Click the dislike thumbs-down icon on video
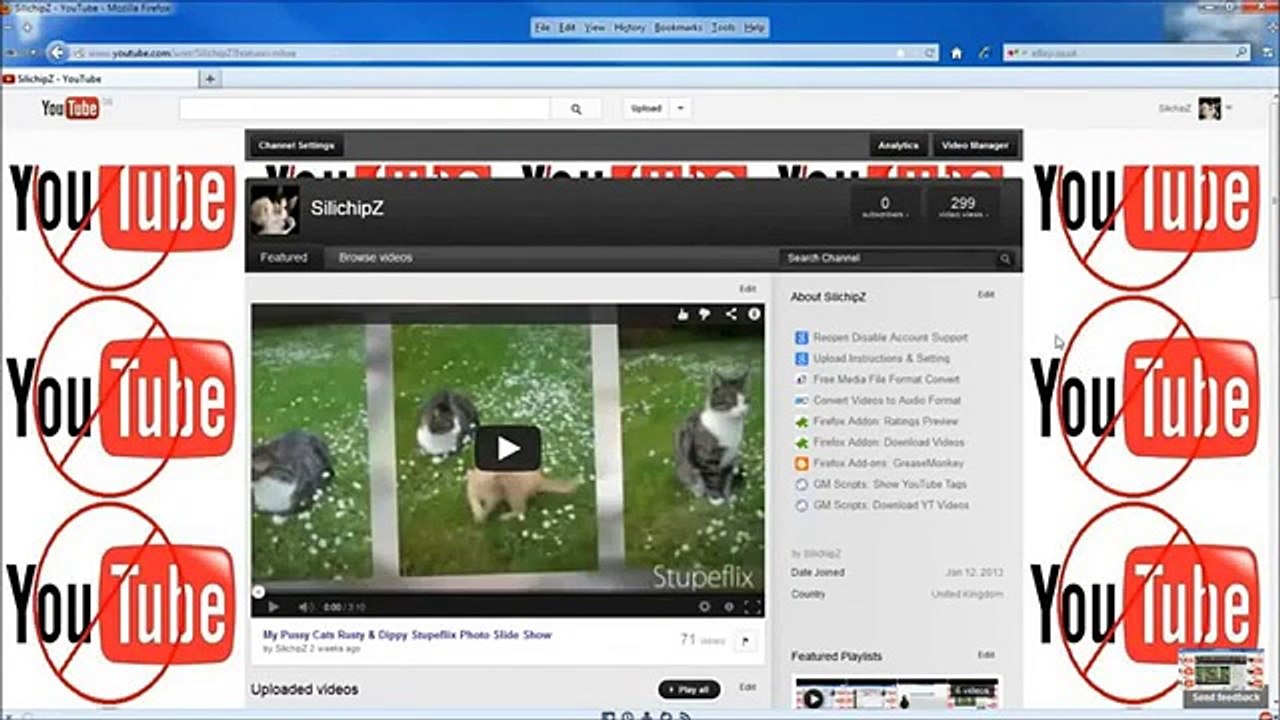1280x720 pixels. pos(705,314)
